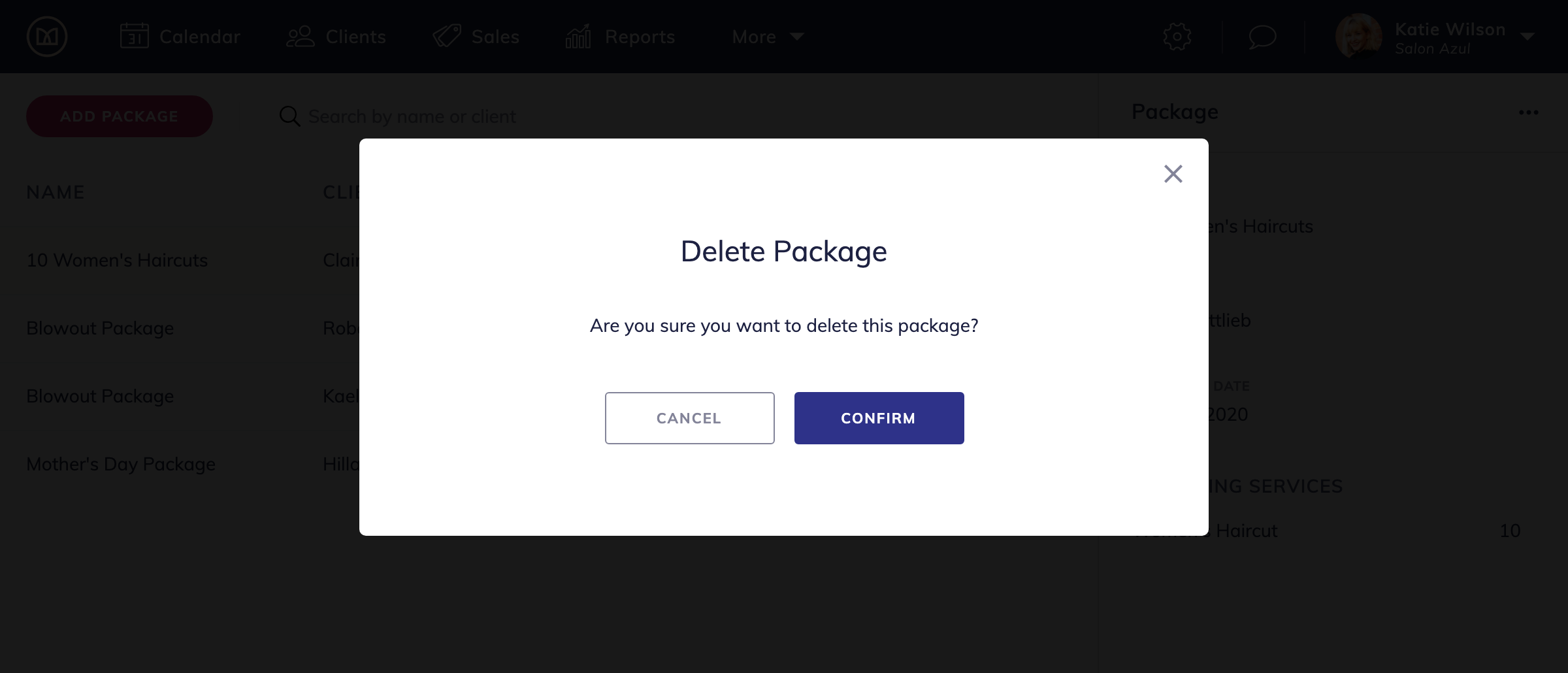Open Sales via the price tag icon
1568x673 pixels.
click(447, 36)
